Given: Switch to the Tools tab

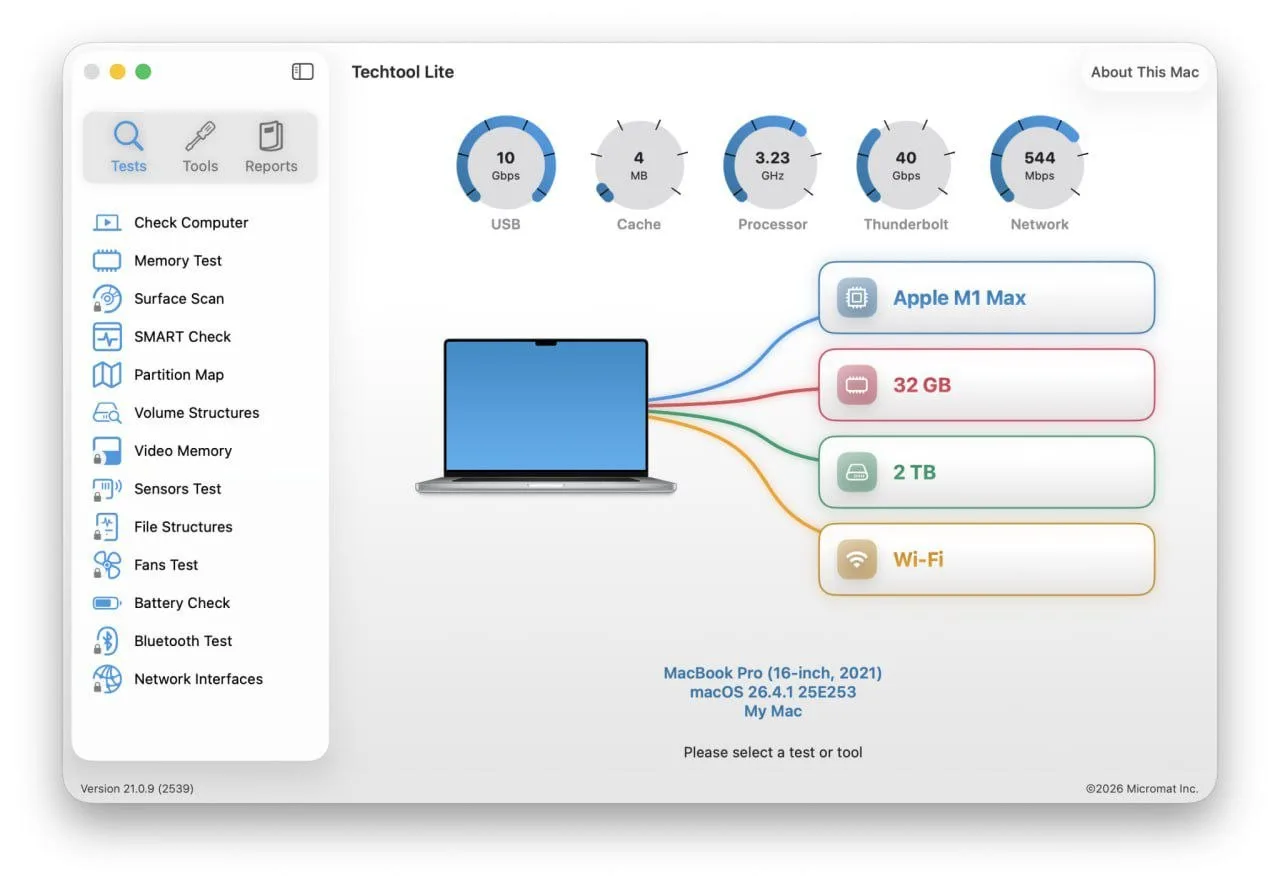Looking at the screenshot, I should [x=200, y=147].
